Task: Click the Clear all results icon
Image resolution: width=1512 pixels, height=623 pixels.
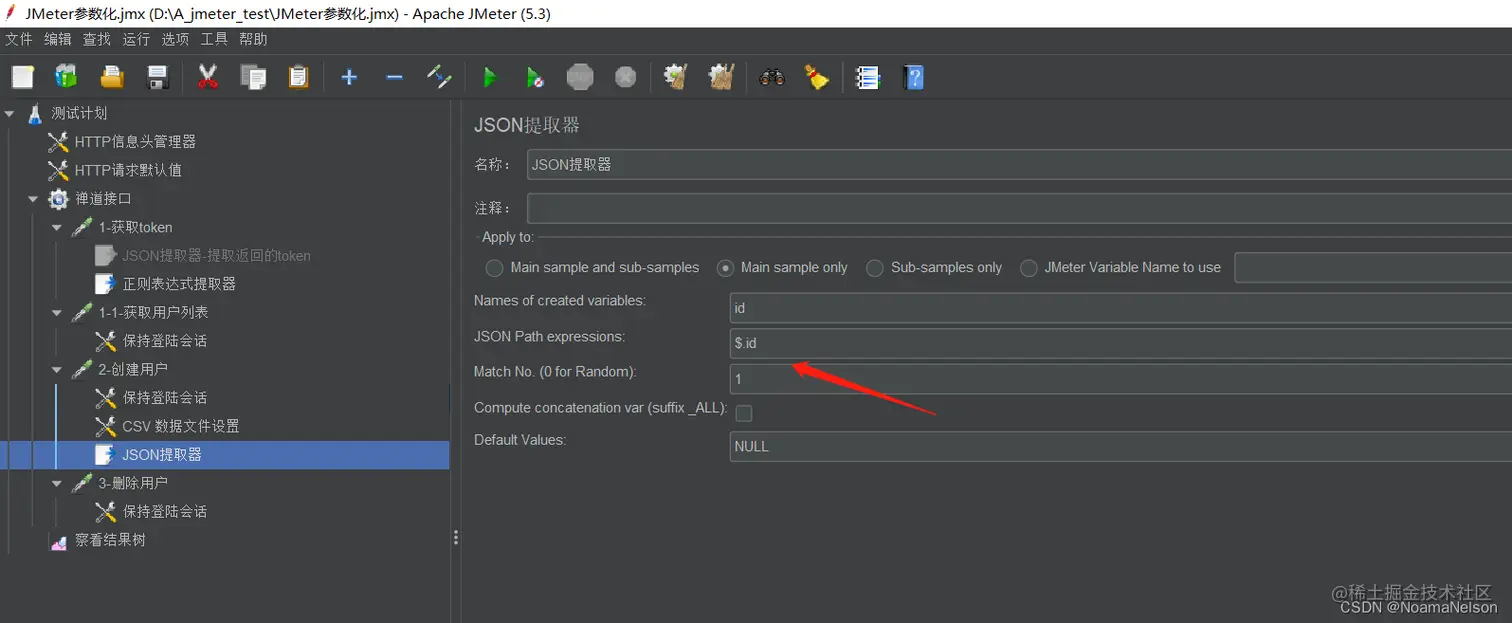Action: (722, 77)
